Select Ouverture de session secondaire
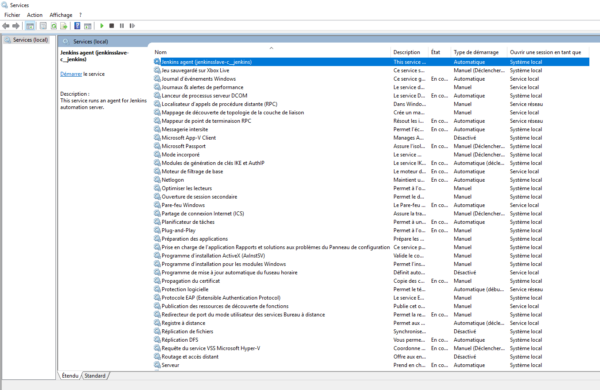This screenshot has height=390, width=600. pos(371,197)
